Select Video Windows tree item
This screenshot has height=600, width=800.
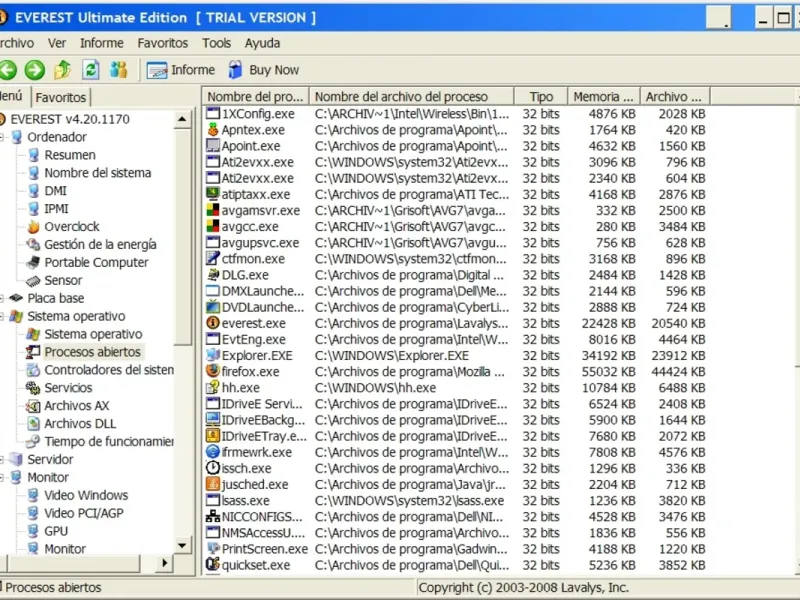click(86, 495)
